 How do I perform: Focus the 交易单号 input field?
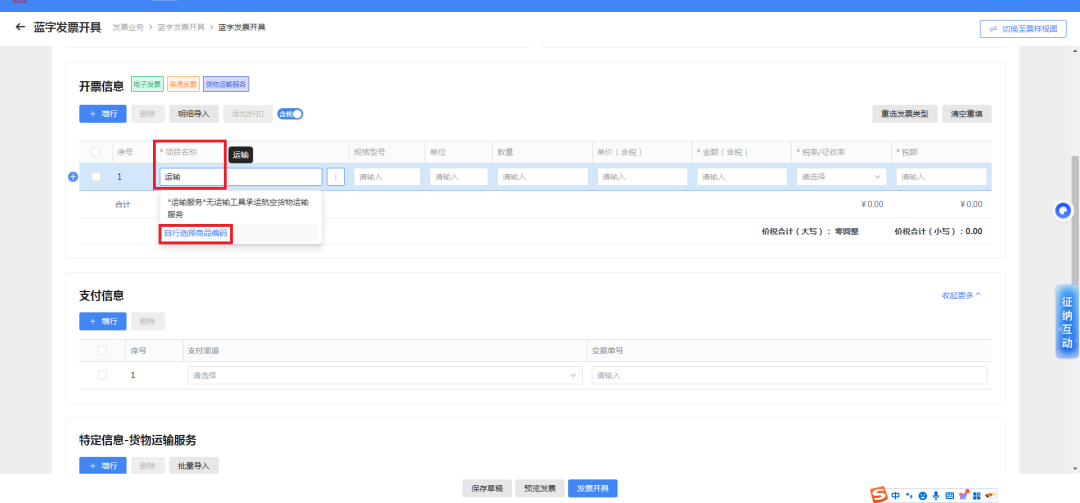pyautogui.click(x=789, y=376)
